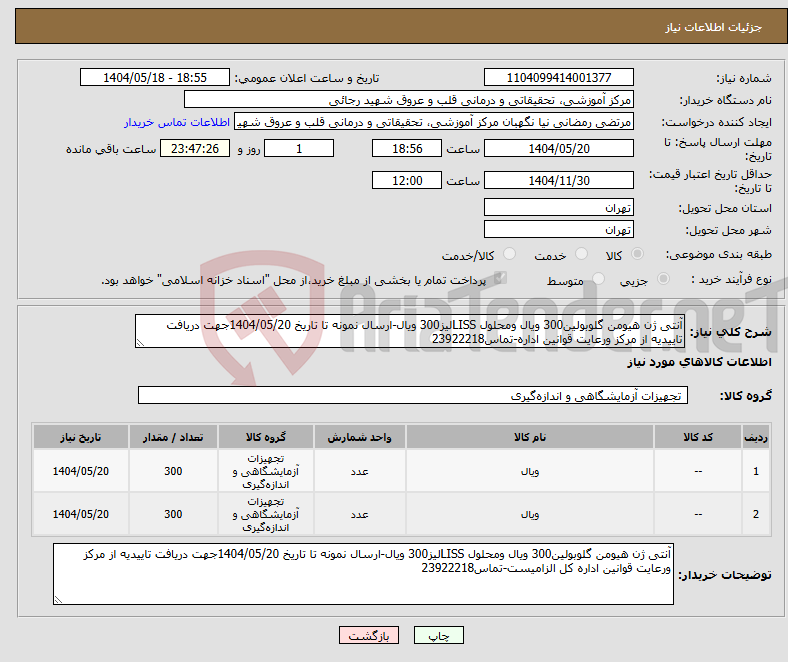Click the delivery city field تهران
The height and width of the screenshot is (662, 788).
pos(558,229)
